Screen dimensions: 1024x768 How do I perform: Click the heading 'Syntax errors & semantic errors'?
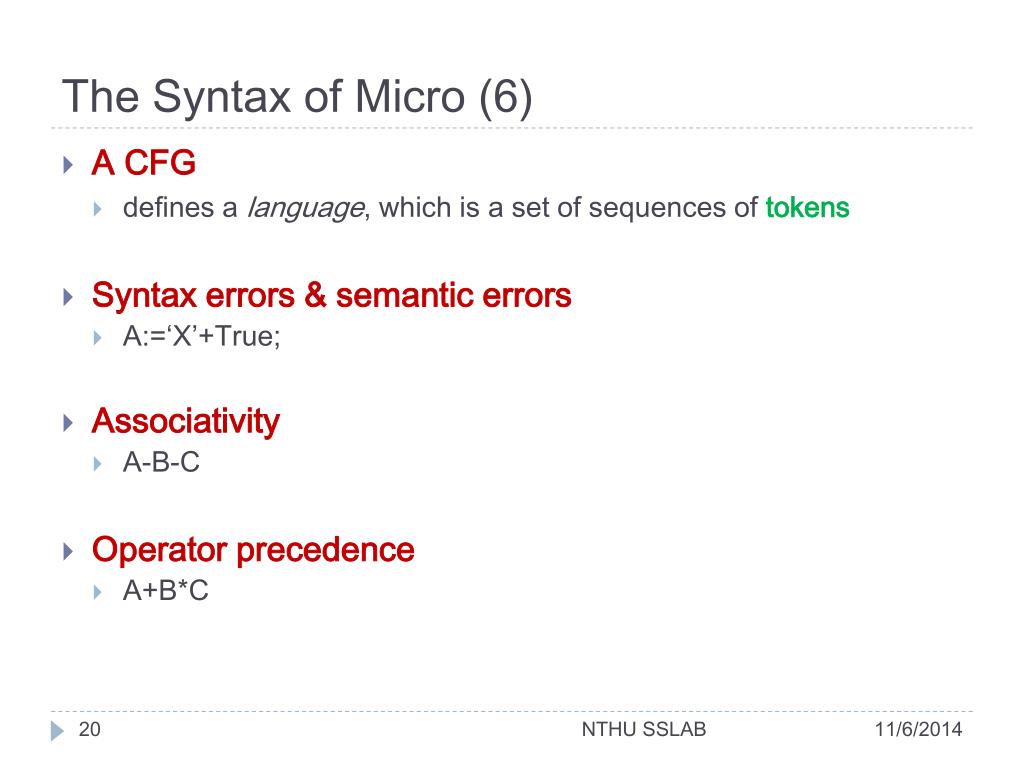coord(332,295)
